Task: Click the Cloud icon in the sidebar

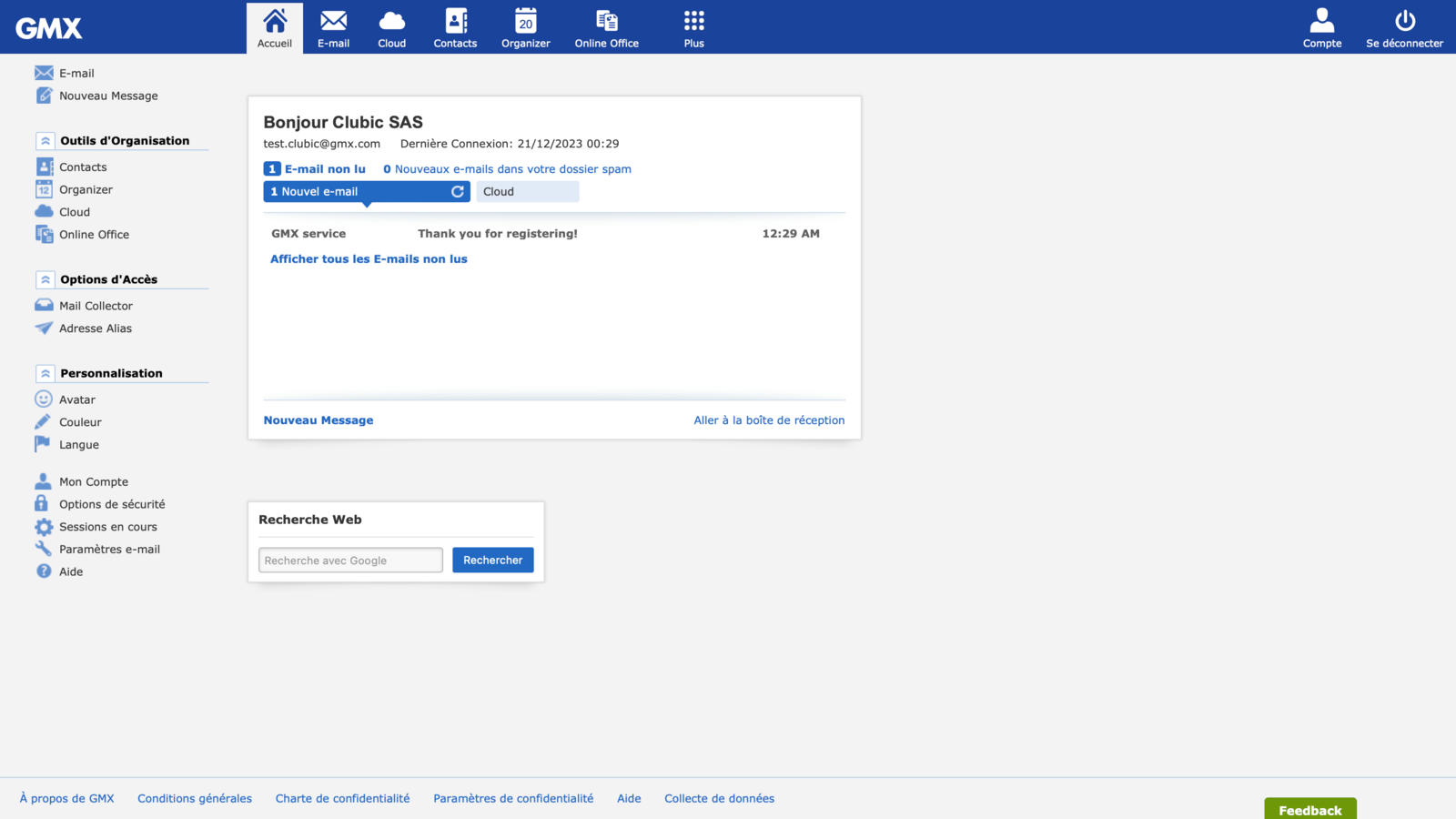Action: pos(44,211)
